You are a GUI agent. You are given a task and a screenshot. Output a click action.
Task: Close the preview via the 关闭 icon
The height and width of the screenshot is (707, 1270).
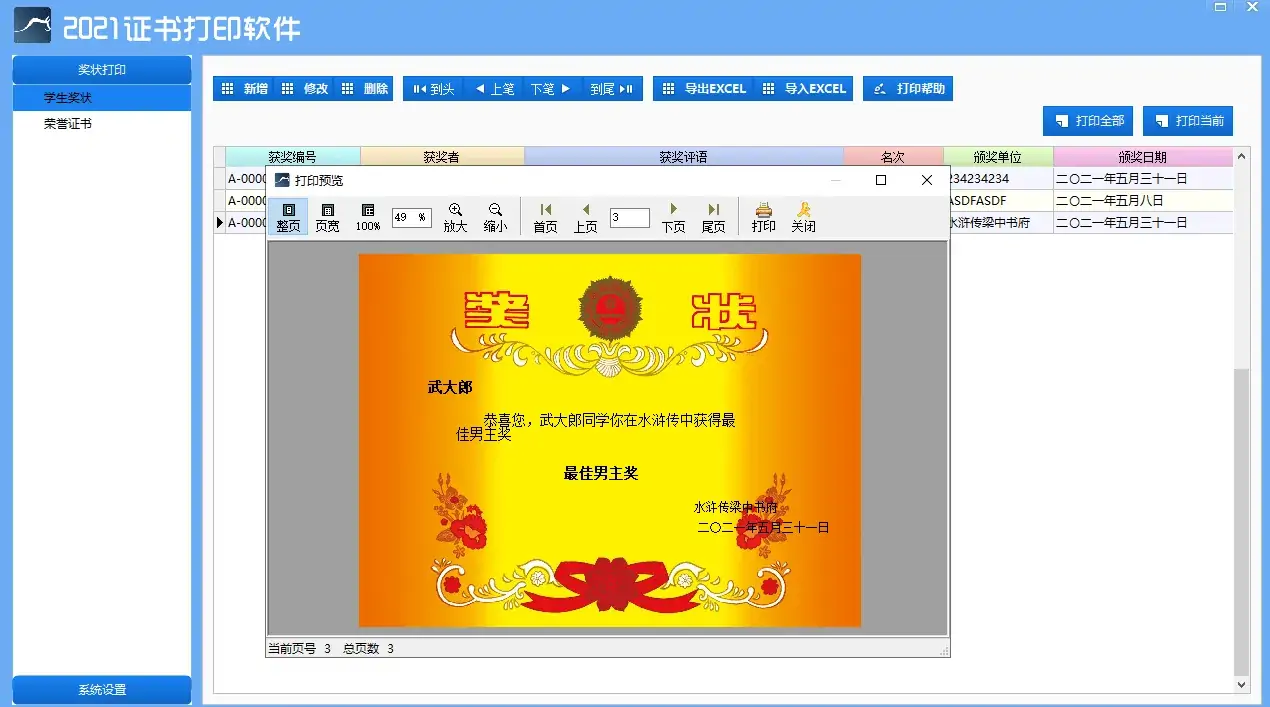[x=802, y=216]
